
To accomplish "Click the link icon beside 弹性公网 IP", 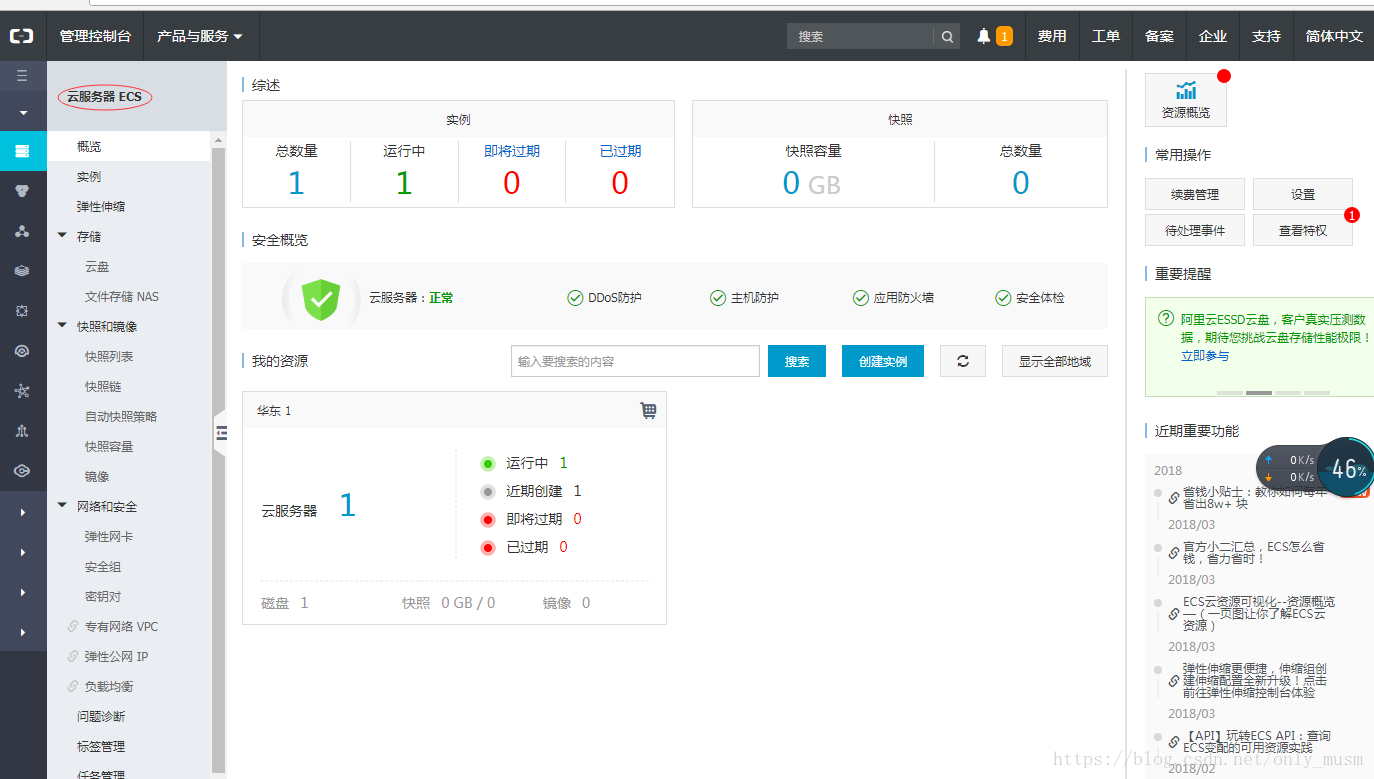I will (x=72, y=657).
